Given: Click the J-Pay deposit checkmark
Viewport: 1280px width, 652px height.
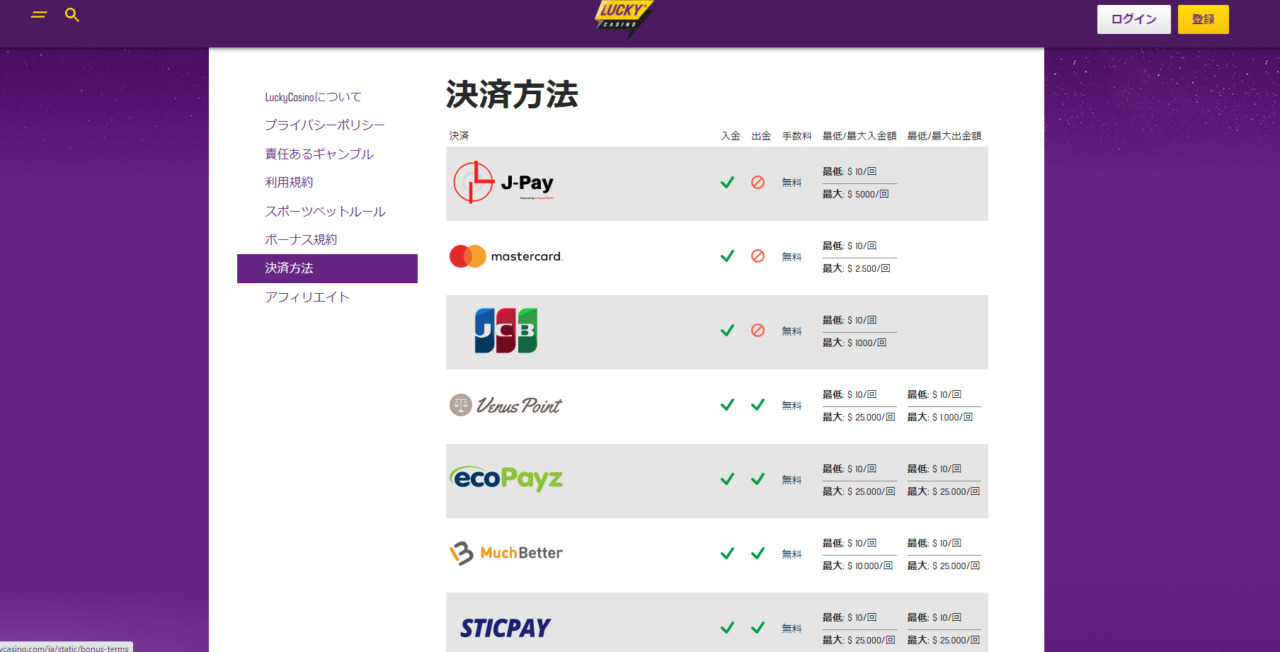Looking at the screenshot, I should click(x=727, y=182).
